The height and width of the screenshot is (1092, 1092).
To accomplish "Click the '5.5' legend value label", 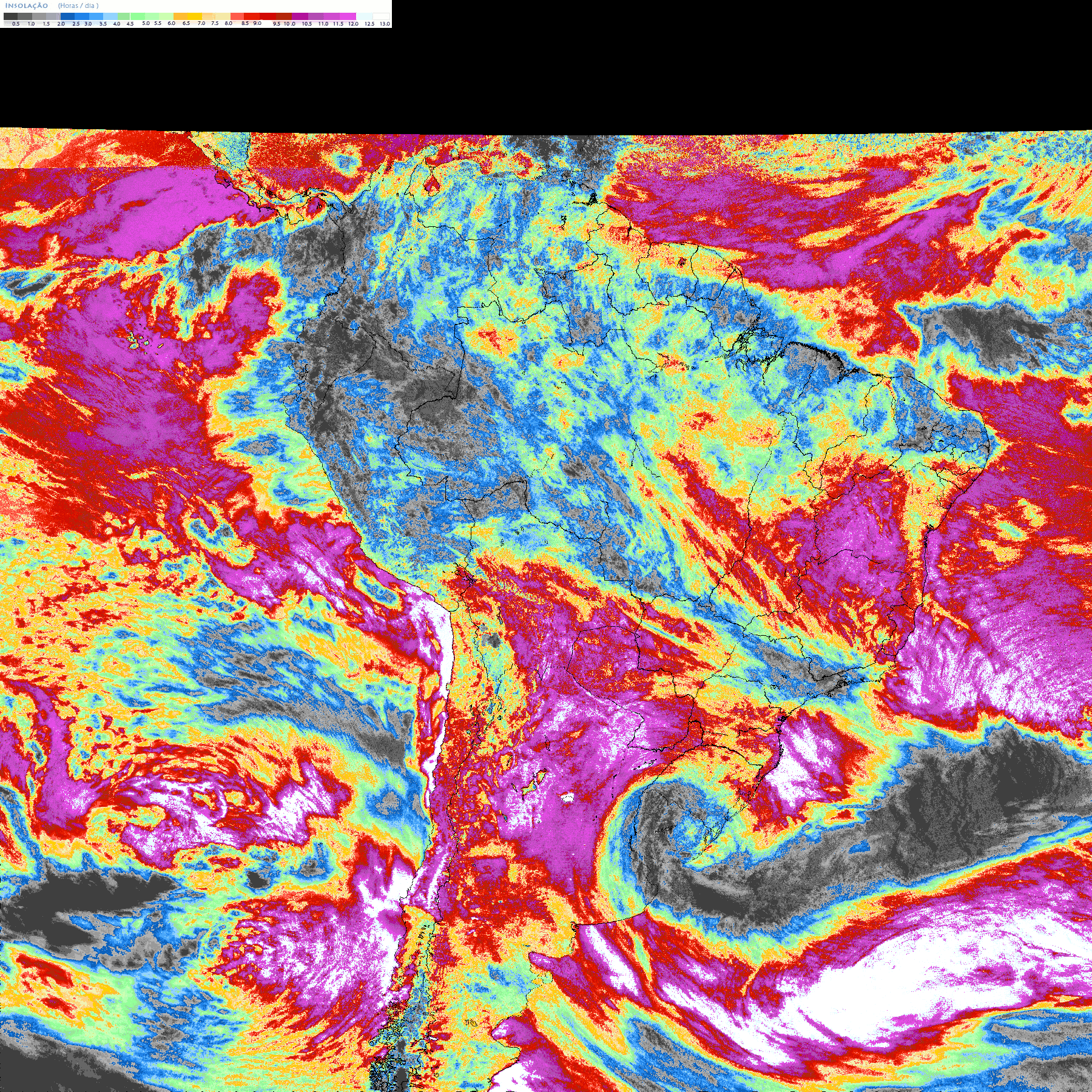I will click(x=158, y=23).
